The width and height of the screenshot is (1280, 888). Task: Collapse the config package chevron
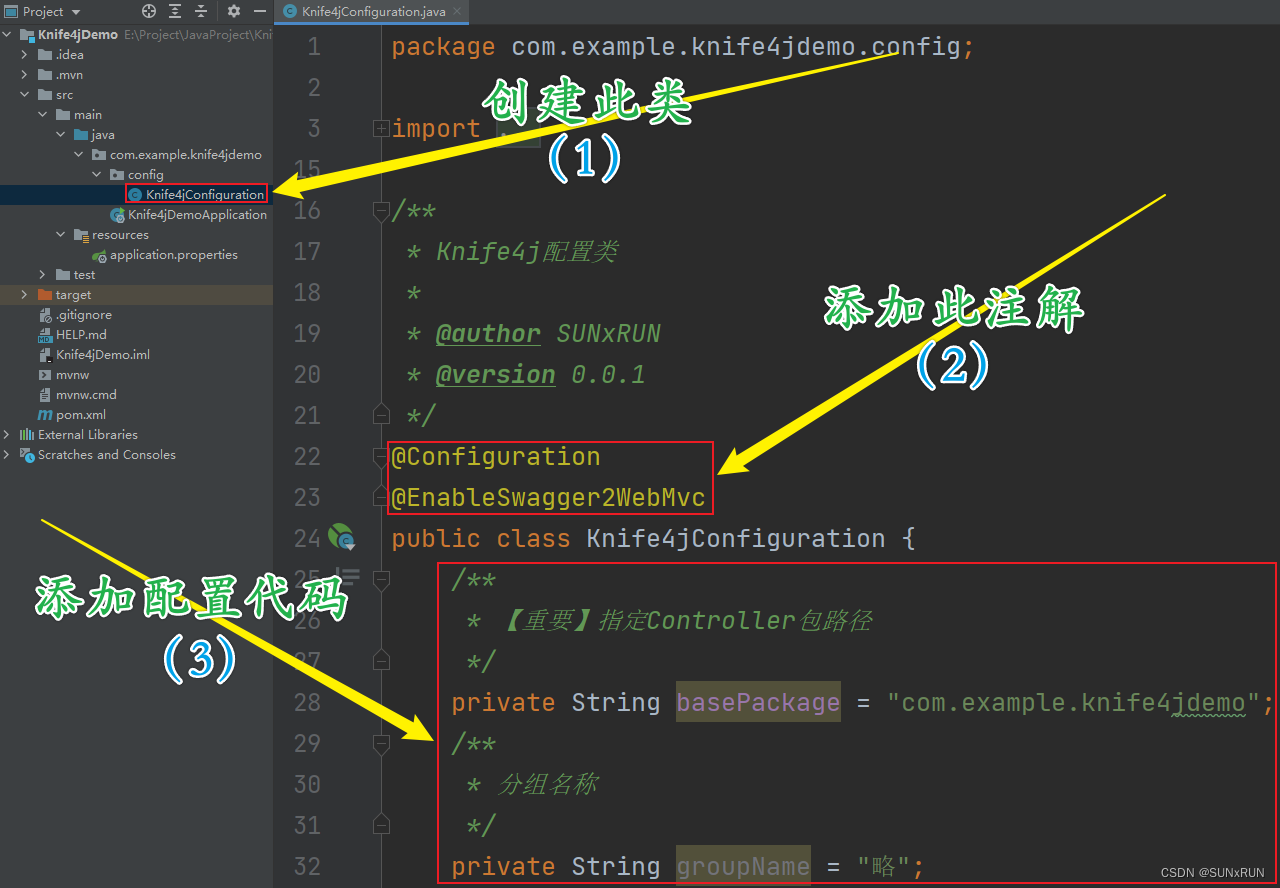pyautogui.click(x=97, y=175)
